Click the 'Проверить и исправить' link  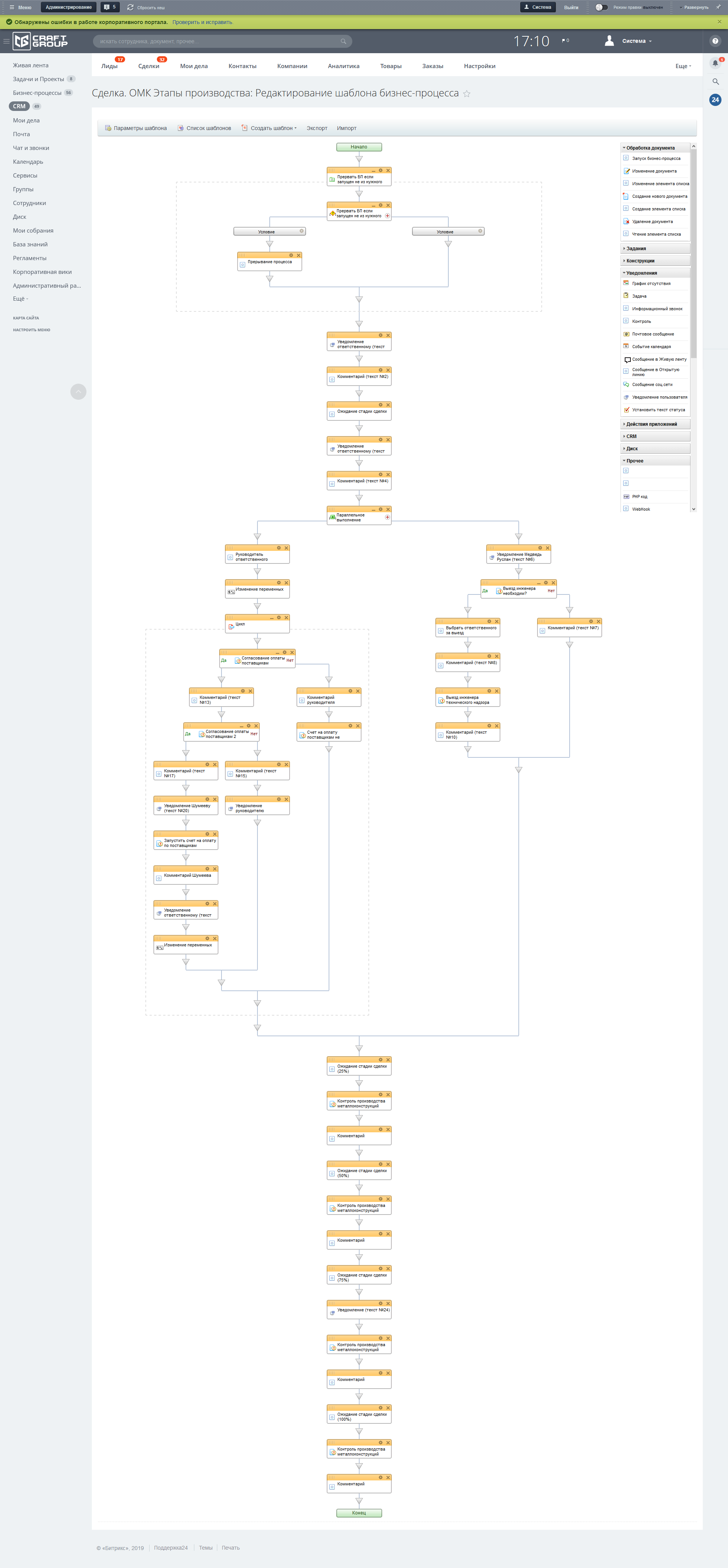tap(203, 23)
